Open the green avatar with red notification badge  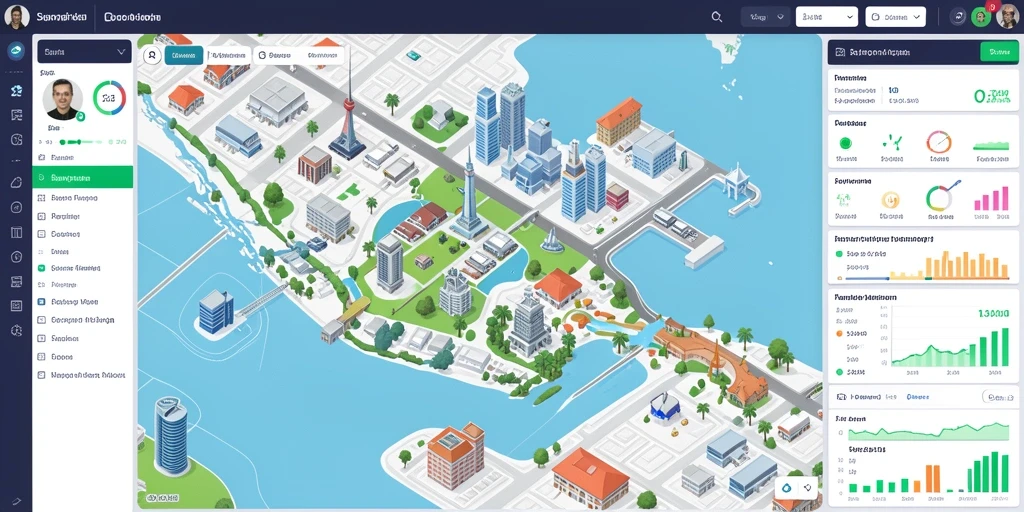point(982,16)
